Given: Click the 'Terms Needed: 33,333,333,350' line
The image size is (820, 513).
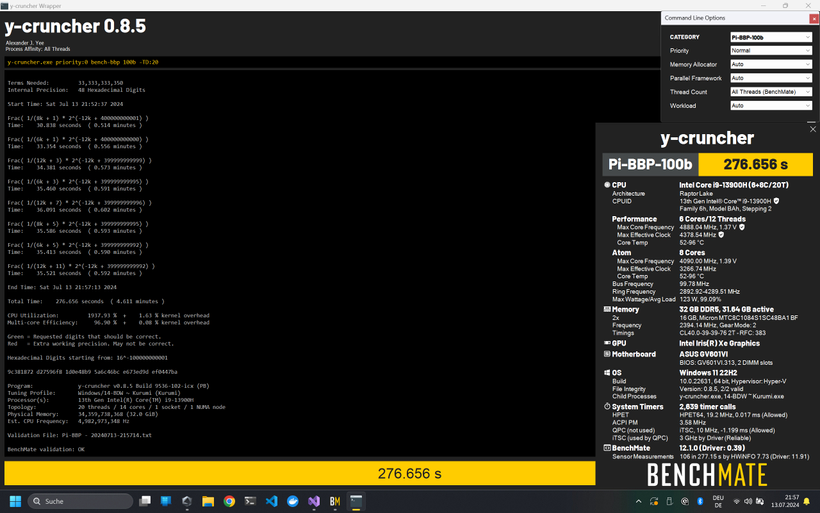Looking at the screenshot, I should [x=65, y=83].
